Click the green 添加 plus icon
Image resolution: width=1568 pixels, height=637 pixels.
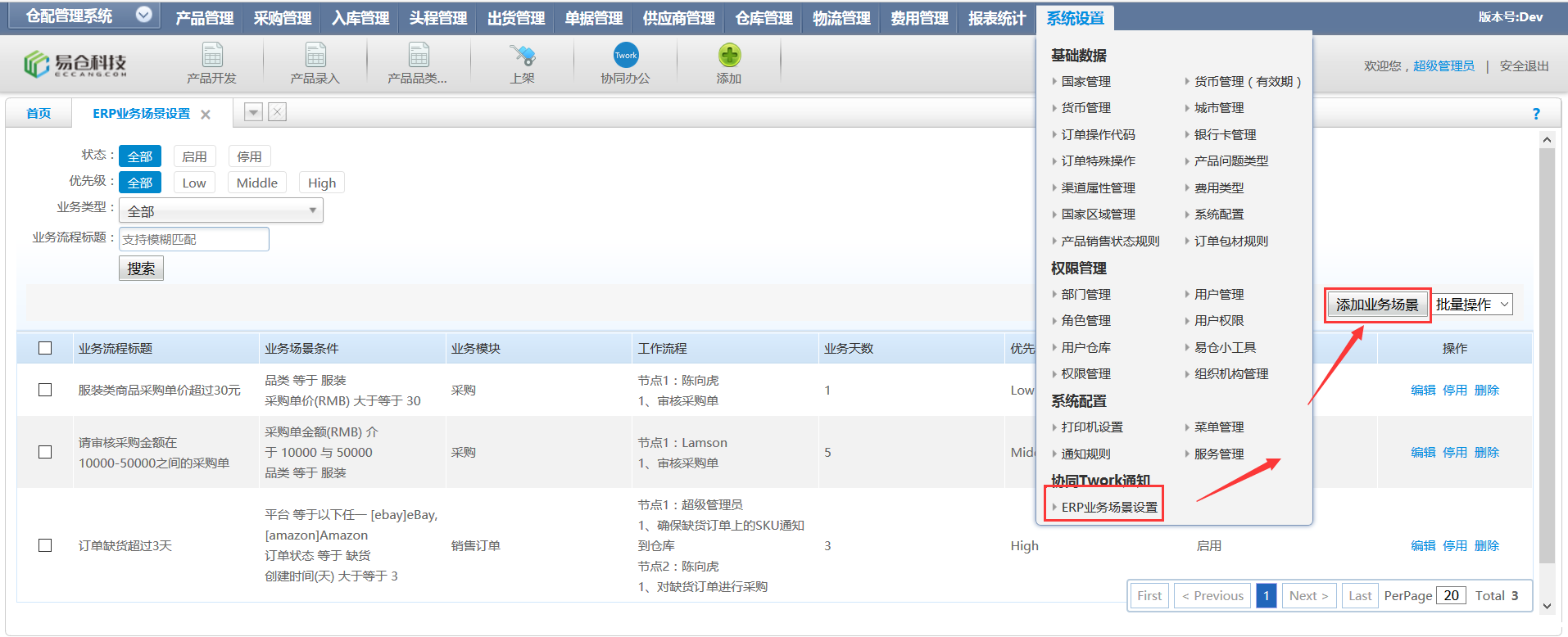tap(729, 56)
